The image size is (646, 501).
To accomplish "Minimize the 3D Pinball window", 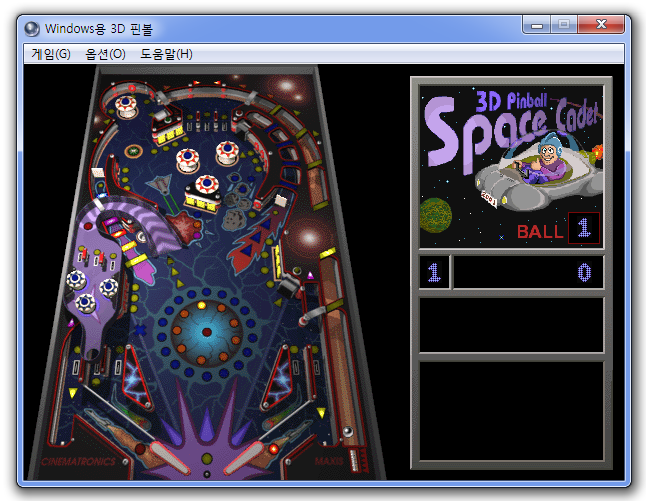I will click(536, 25).
